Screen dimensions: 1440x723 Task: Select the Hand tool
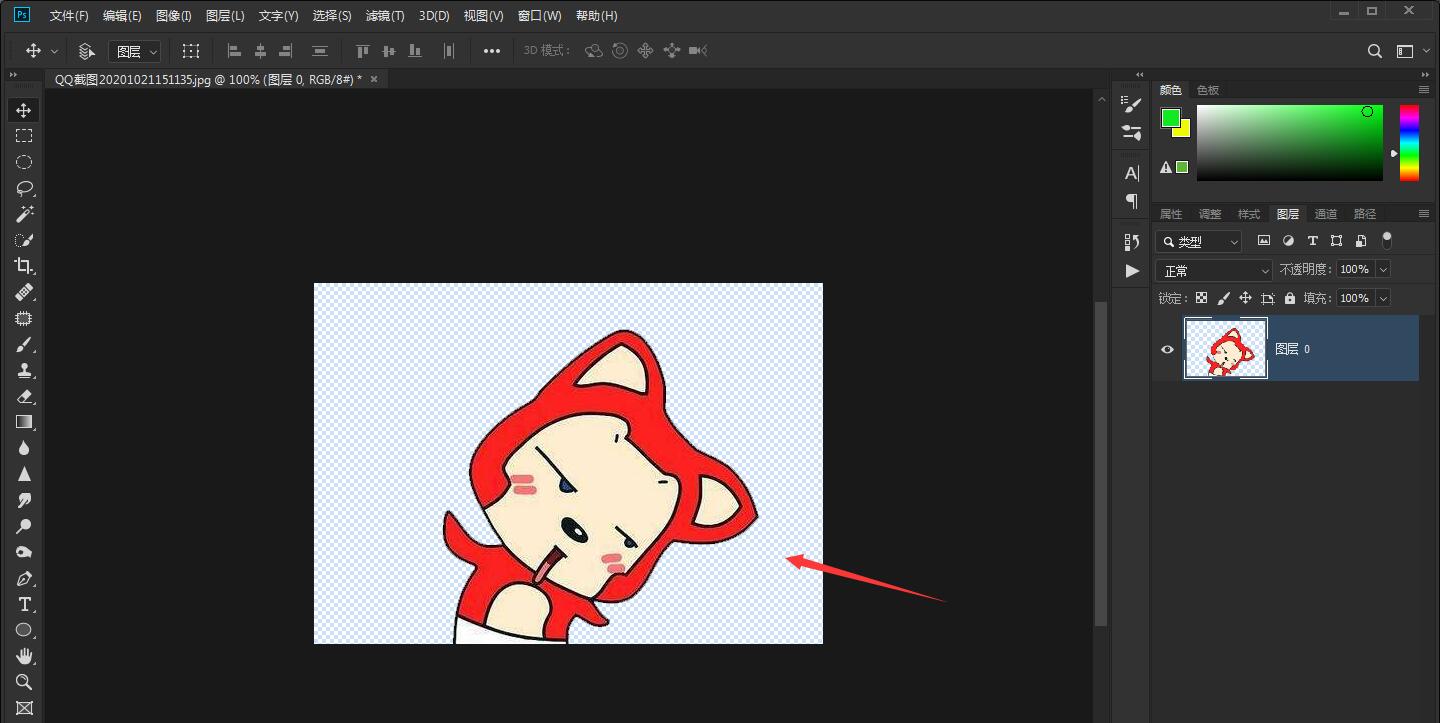24,656
